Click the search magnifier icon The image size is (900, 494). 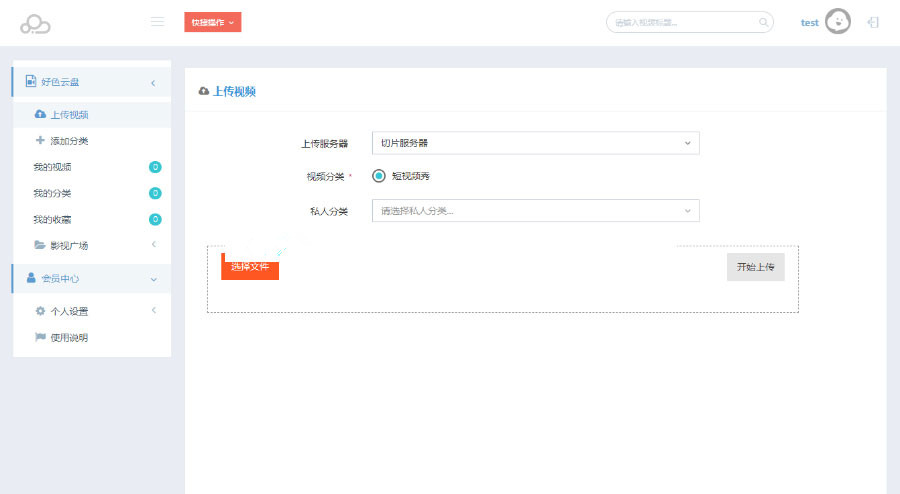[x=763, y=22]
